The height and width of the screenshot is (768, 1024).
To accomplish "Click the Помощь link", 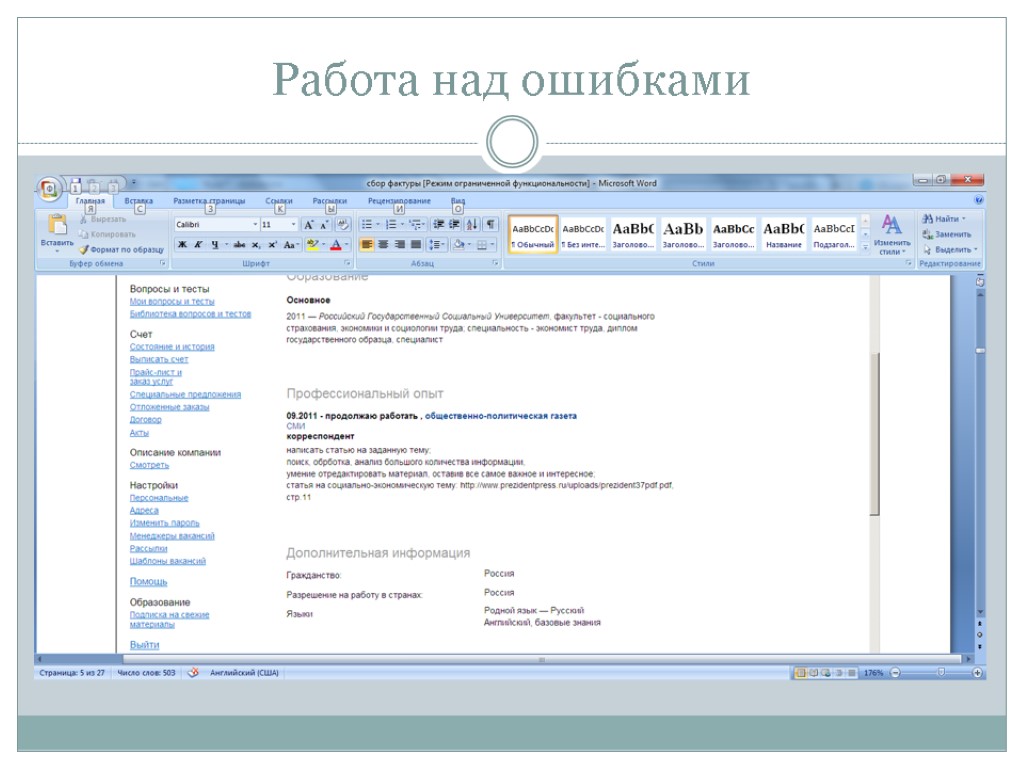I will pyautogui.click(x=148, y=582).
